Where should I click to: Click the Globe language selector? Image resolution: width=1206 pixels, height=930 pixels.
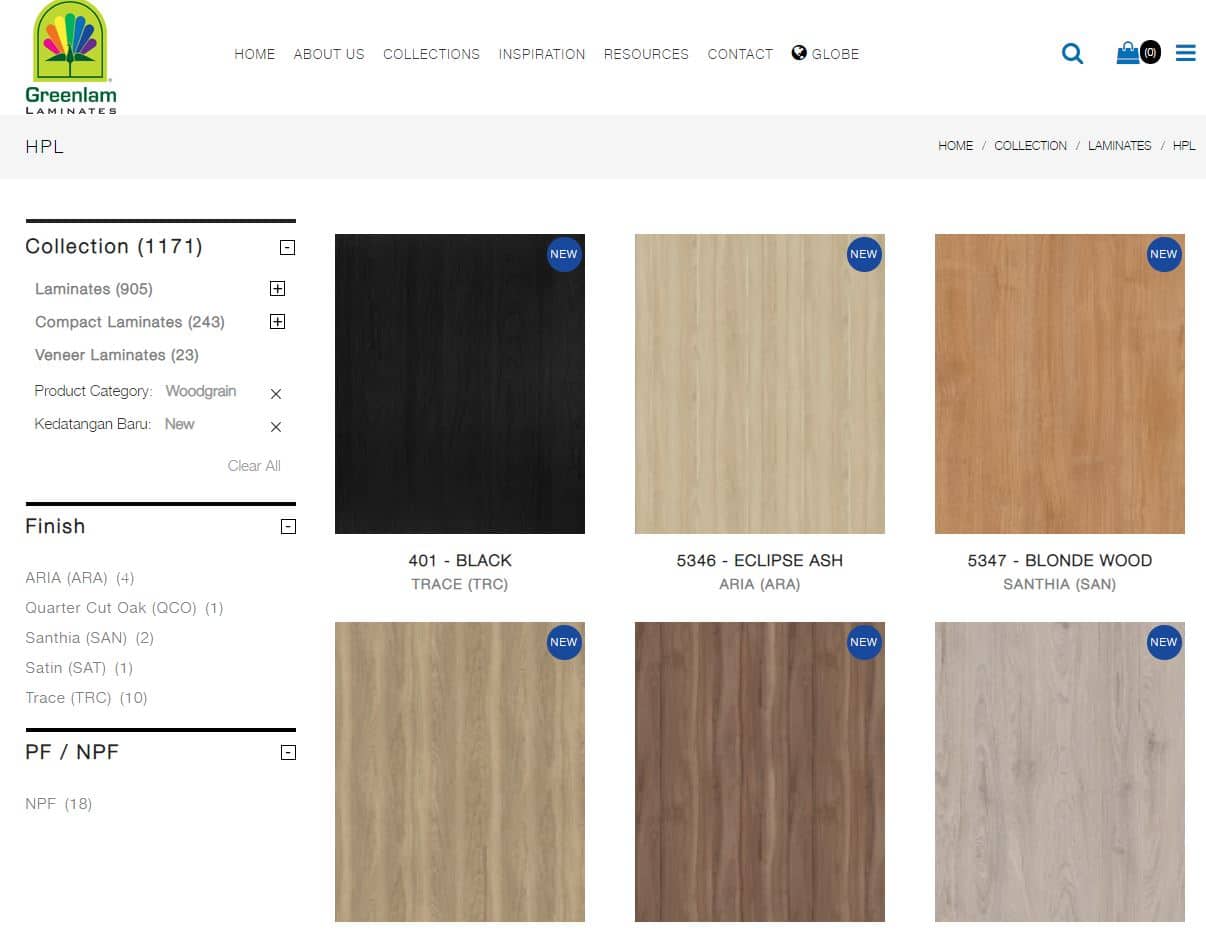click(825, 54)
